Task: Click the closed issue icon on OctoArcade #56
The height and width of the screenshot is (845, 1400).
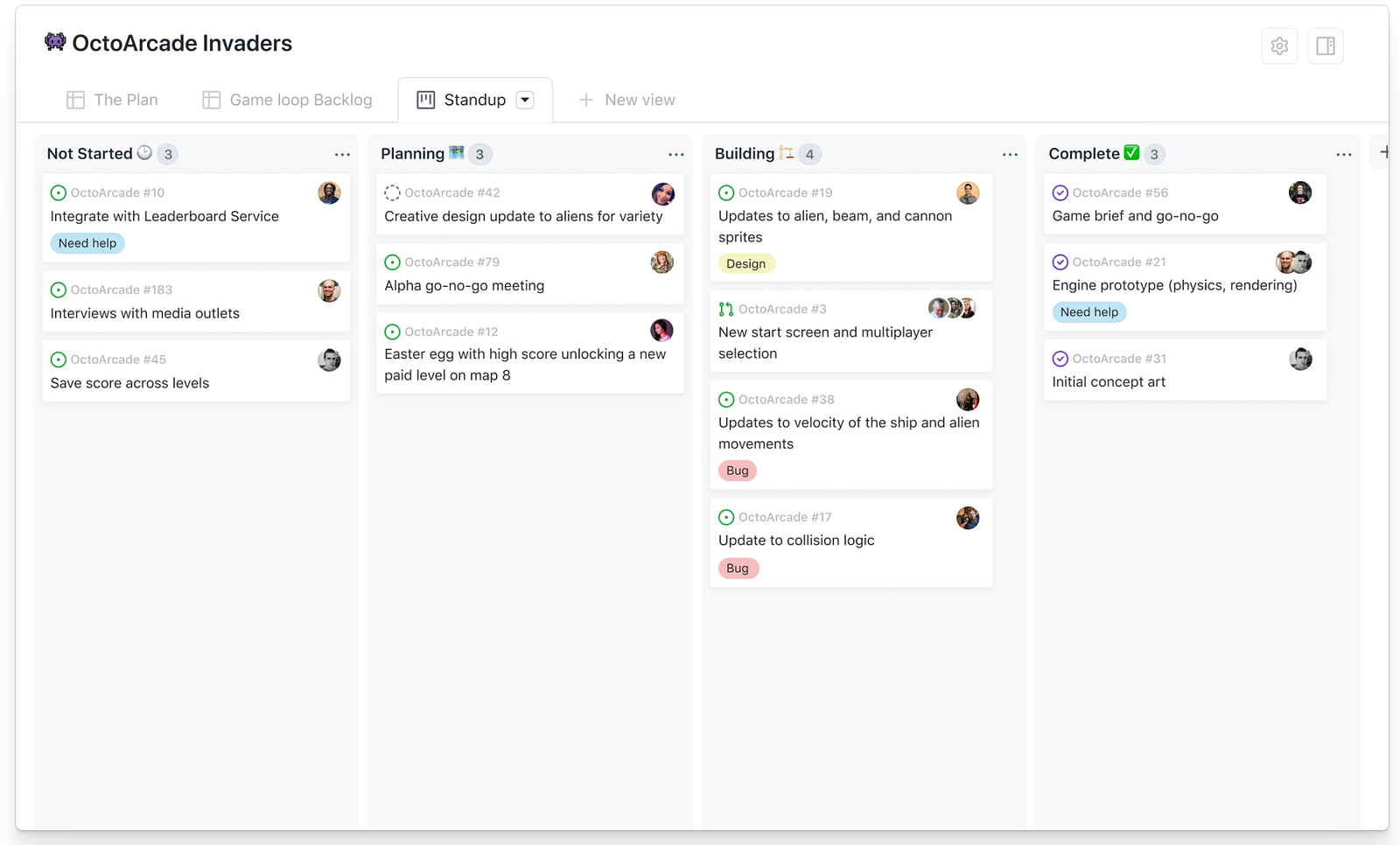Action: click(1060, 193)
